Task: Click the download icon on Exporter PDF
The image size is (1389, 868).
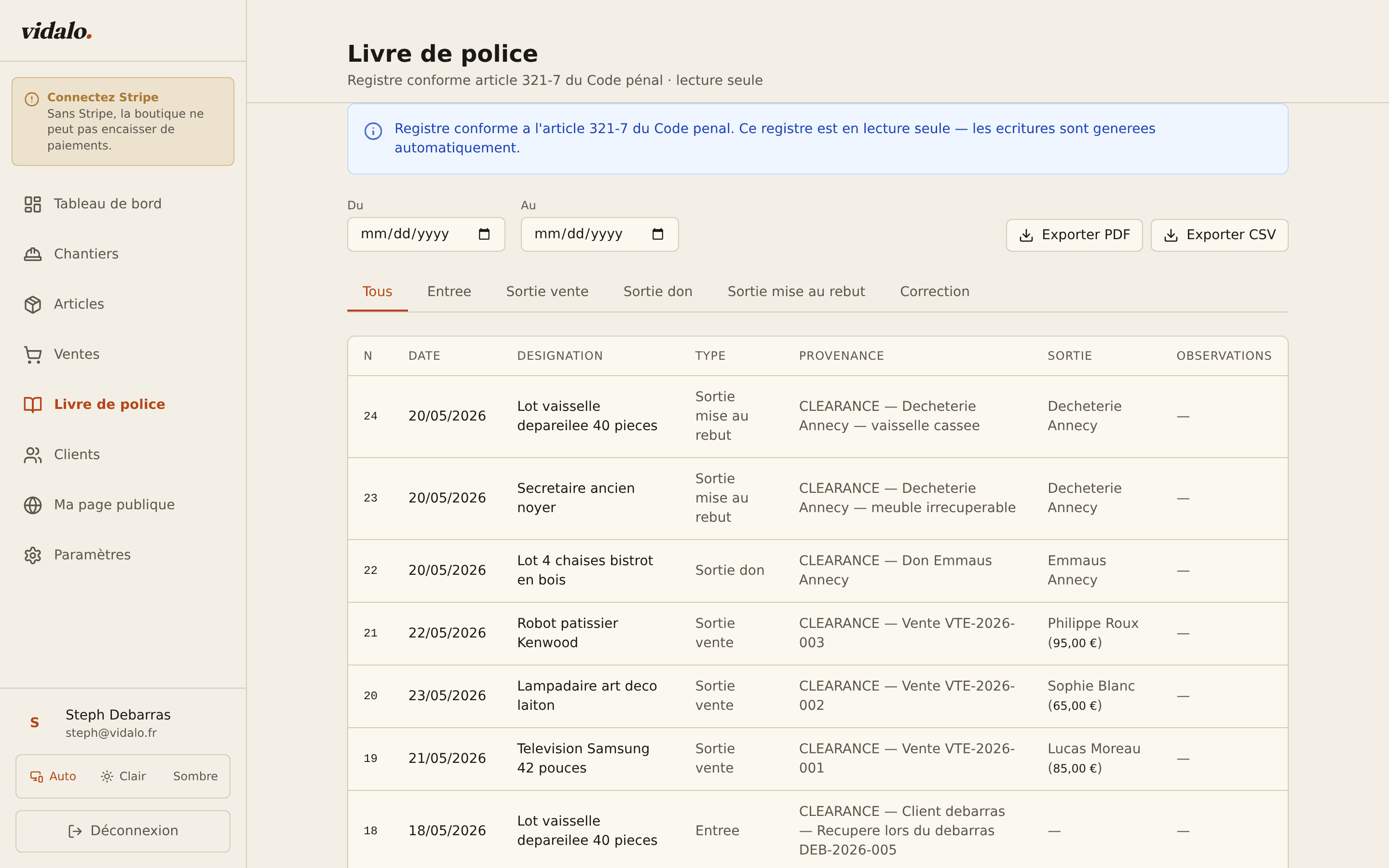Action: [x=1026, y=235]
